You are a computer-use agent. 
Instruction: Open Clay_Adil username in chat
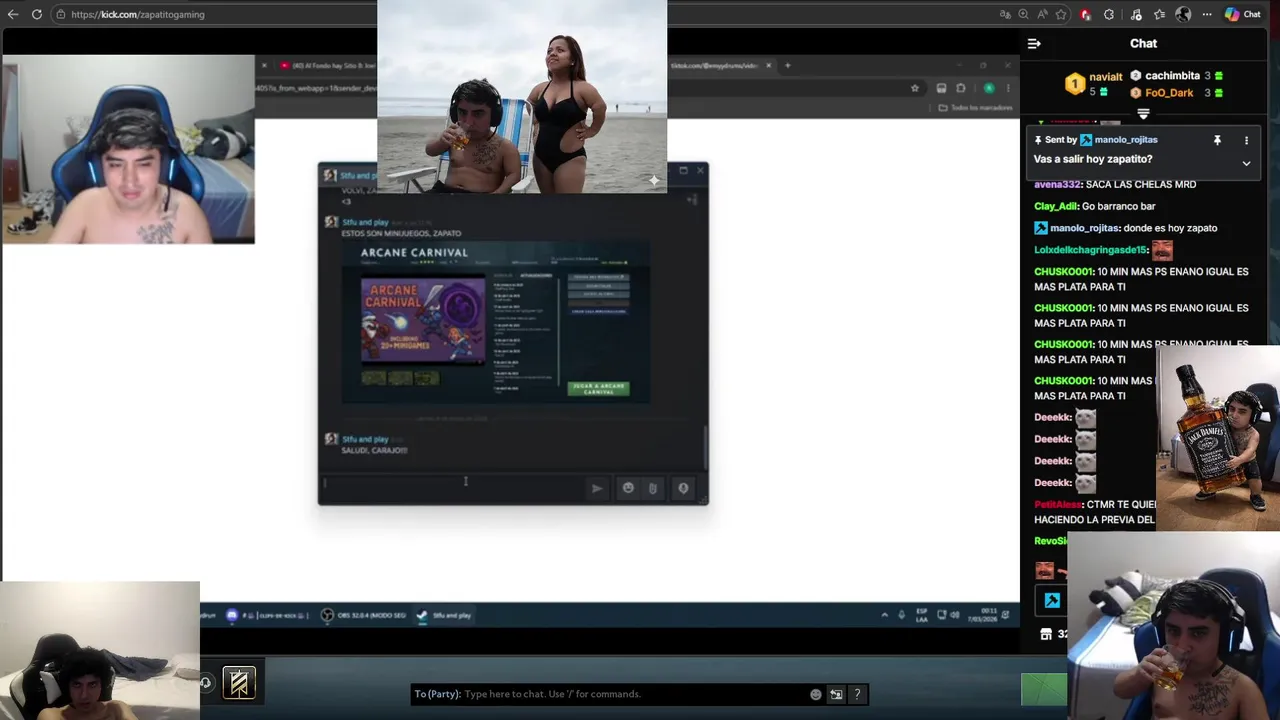1058,206
